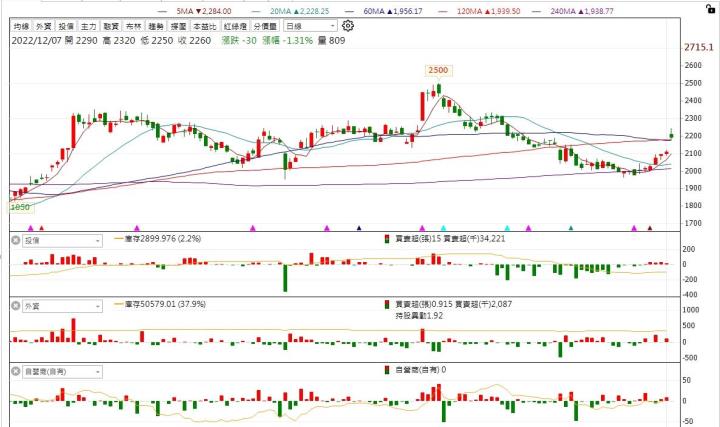Viewport: 720px width, 427px height.
Task: Click the leftmost magenta triangle marker
Action: [x=31, y=228]
